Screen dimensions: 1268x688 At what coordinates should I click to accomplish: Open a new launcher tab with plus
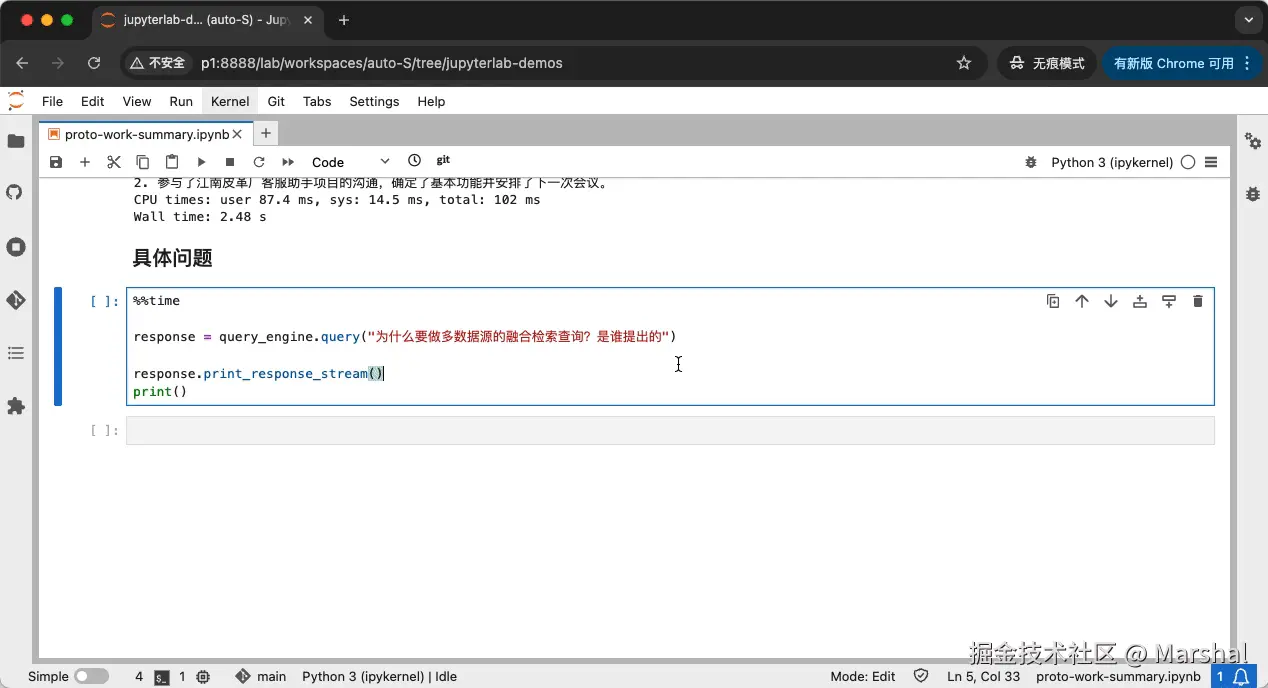coord(265,133)
